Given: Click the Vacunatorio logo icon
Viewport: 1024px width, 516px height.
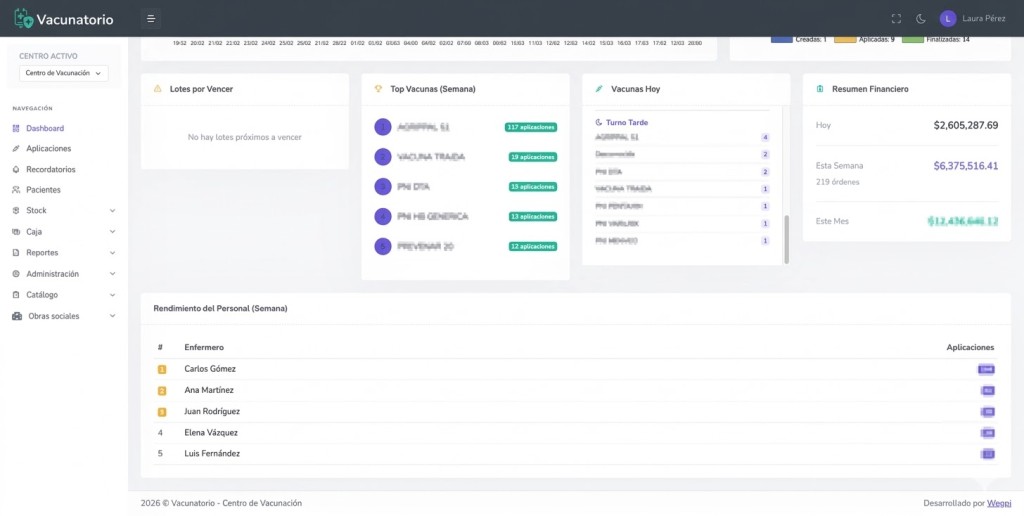Looking at the screenshot, I should click(23, 19).
